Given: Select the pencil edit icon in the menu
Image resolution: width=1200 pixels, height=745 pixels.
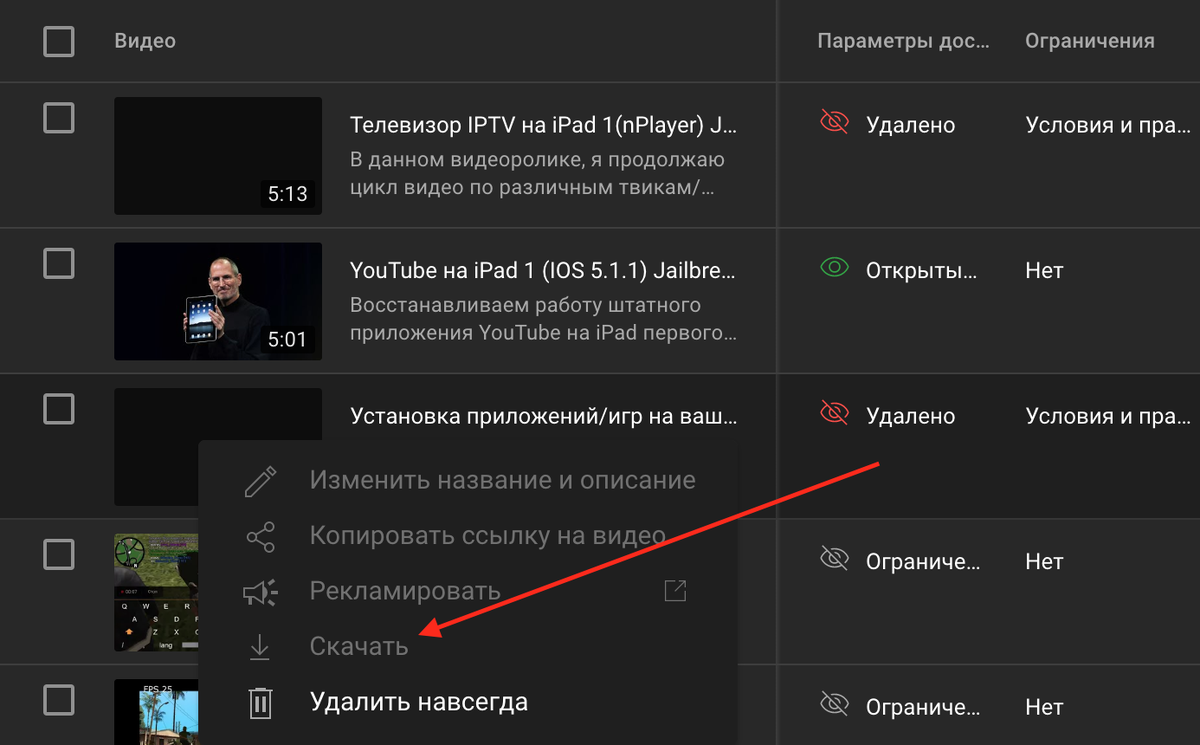Looking at the screenshot, I should point(260,480).
